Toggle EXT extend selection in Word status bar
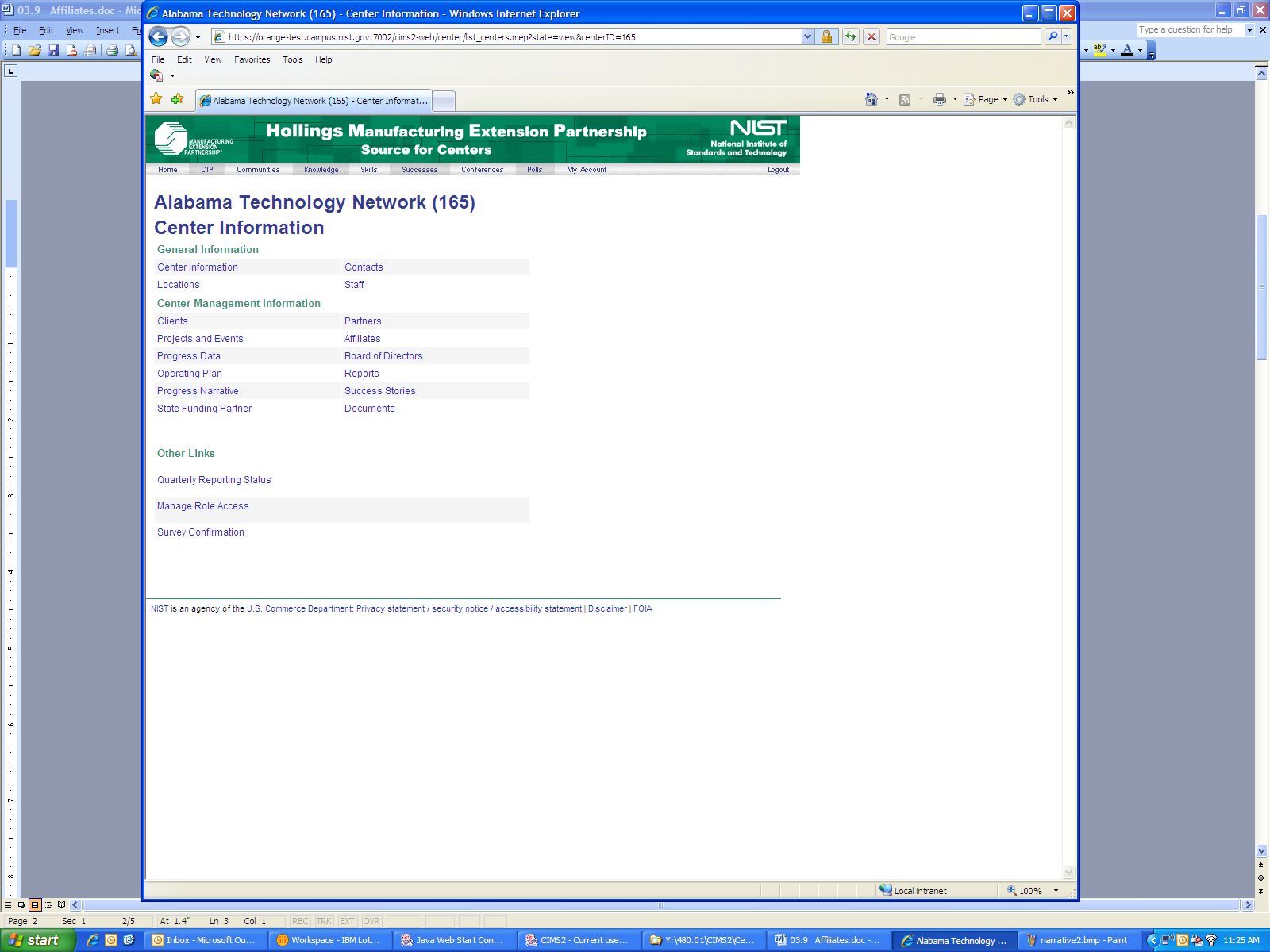This screenshot has height=952, width=1270. [347, 921]
